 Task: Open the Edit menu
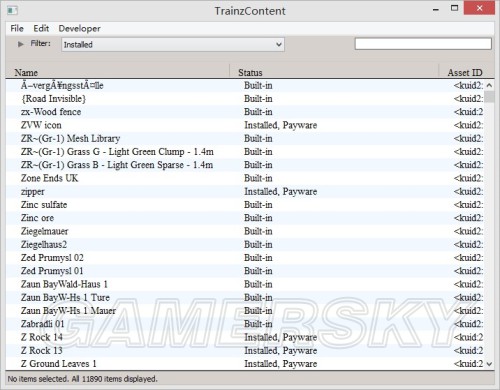click(x=41, y=29)
